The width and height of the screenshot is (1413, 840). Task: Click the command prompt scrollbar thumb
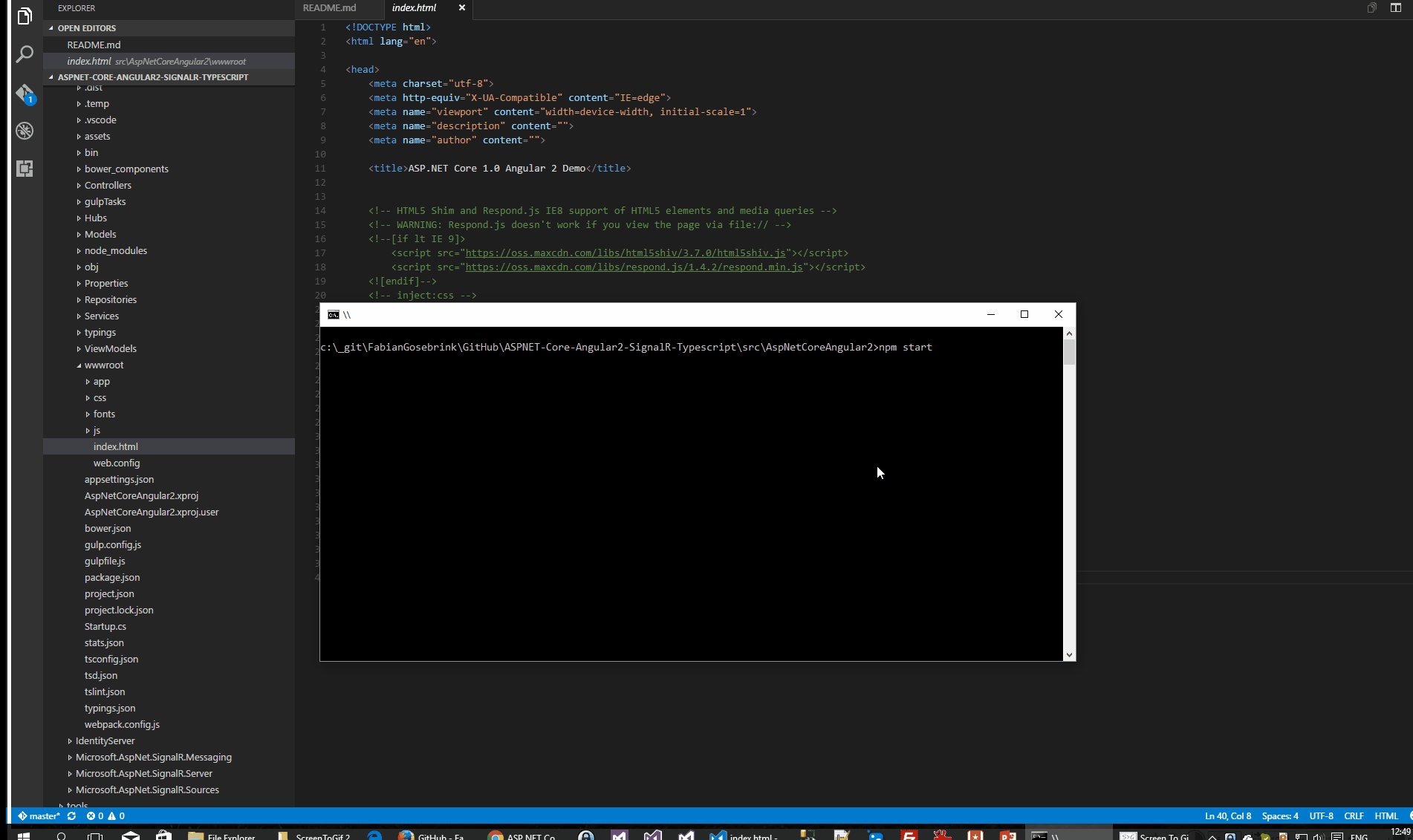click(x=1069, y=352)
